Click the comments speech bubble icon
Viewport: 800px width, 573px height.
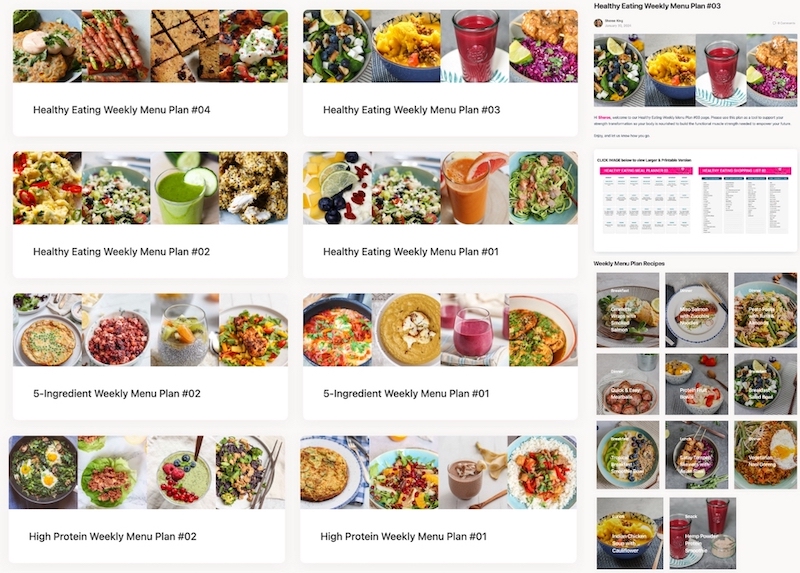(774, 23)
